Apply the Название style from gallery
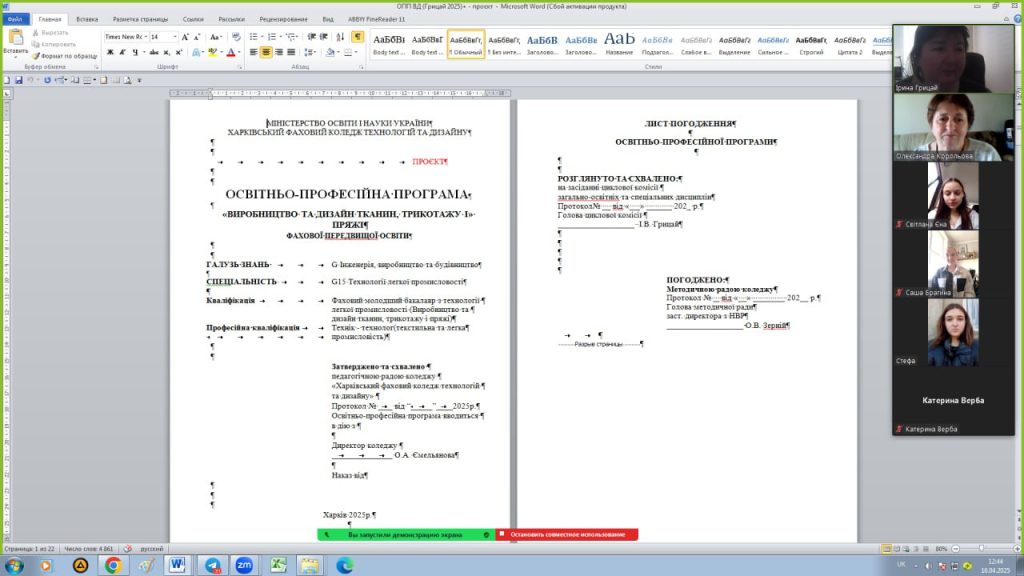Screen dimensions: 1024x576 point(619,43)
